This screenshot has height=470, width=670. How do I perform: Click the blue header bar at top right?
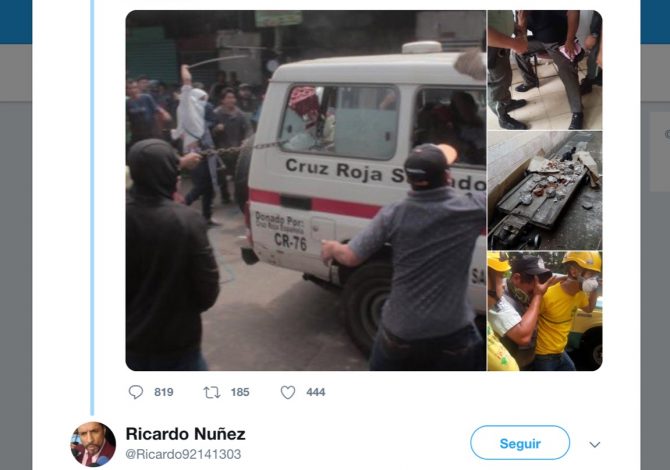pyautogui.click(x=655, y=22)
